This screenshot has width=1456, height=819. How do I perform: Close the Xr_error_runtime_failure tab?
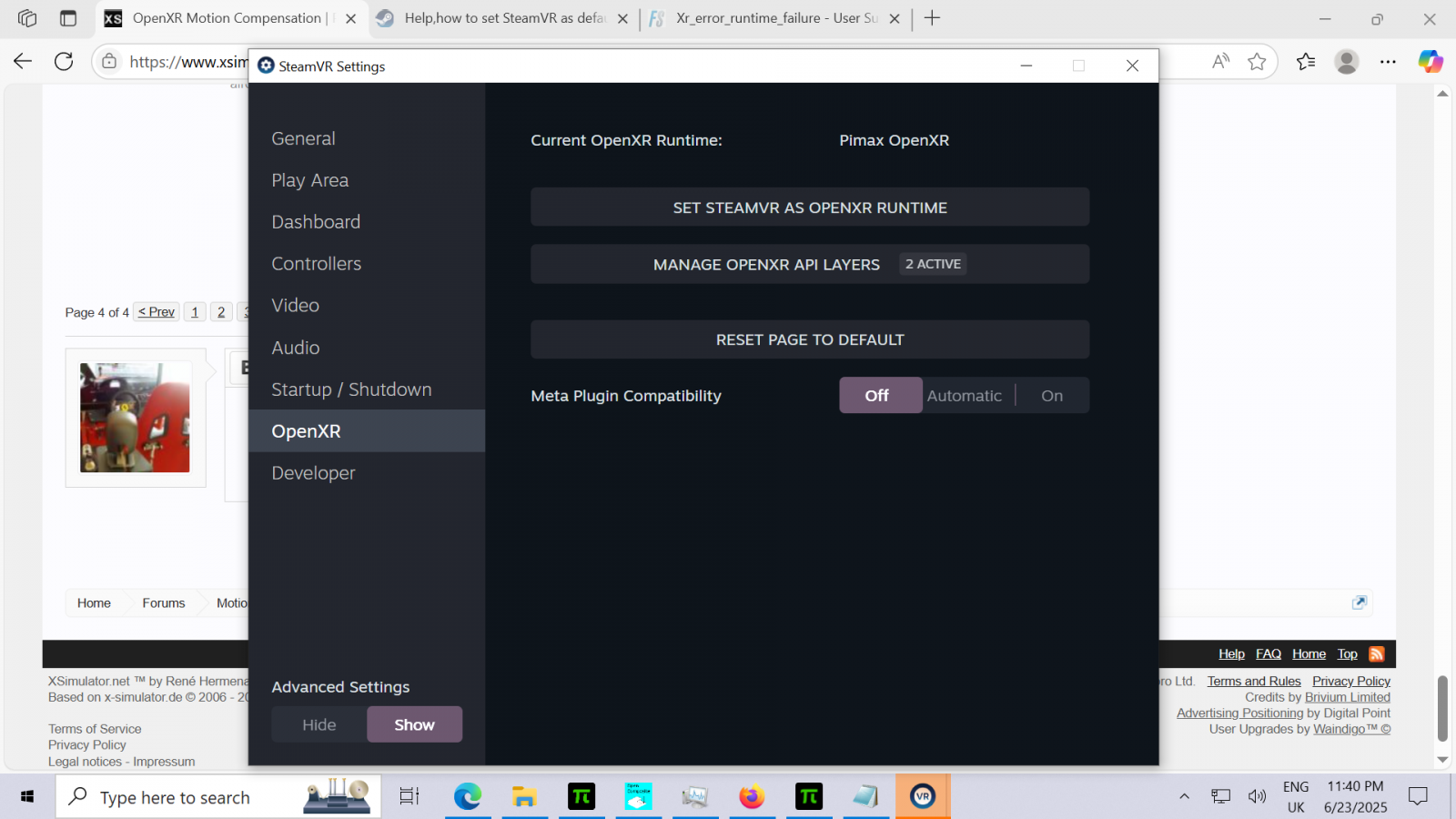tap(895, 18)
